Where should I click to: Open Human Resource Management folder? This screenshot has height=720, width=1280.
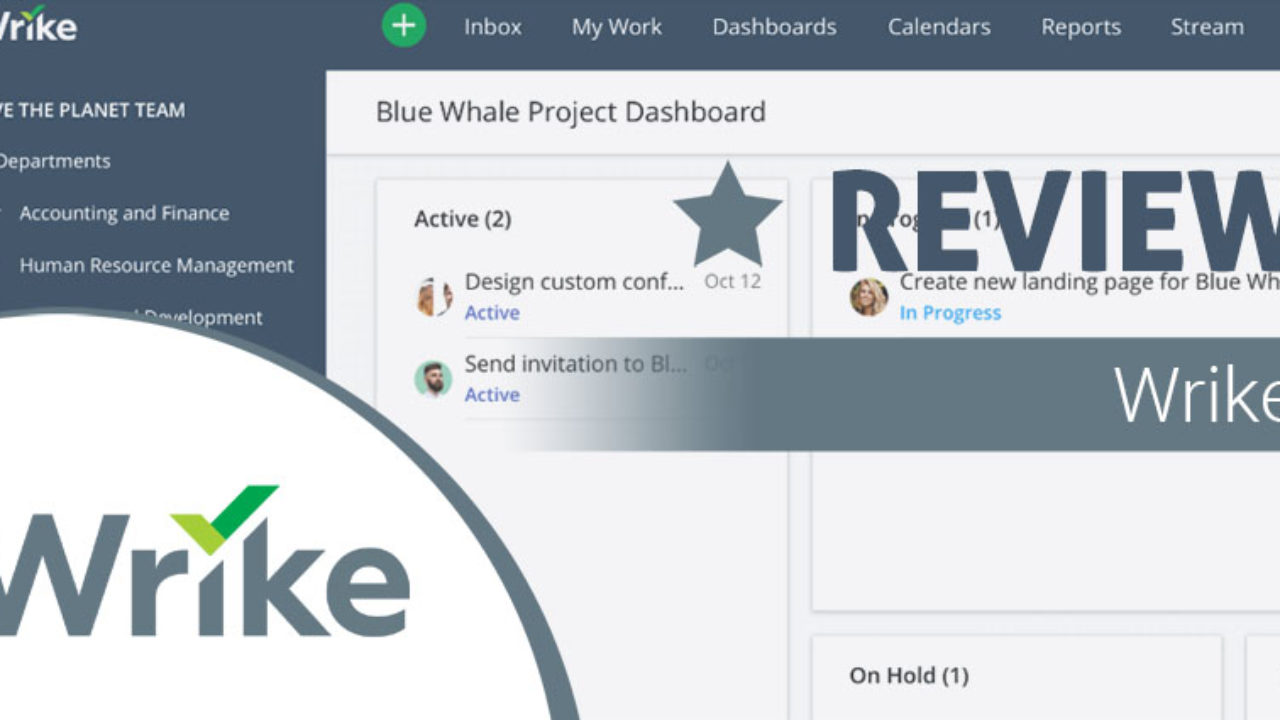coord(157,265)
